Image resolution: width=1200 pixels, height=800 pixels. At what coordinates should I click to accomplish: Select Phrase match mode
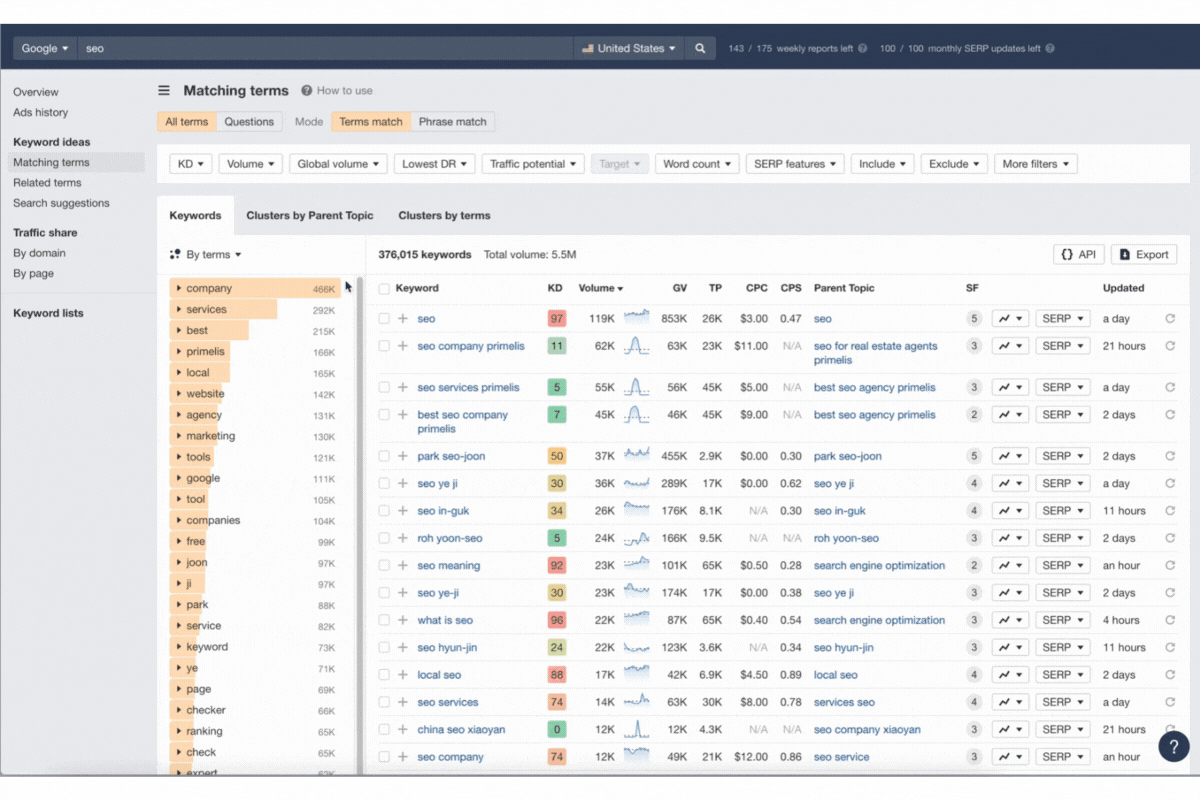tap(453, 122)
